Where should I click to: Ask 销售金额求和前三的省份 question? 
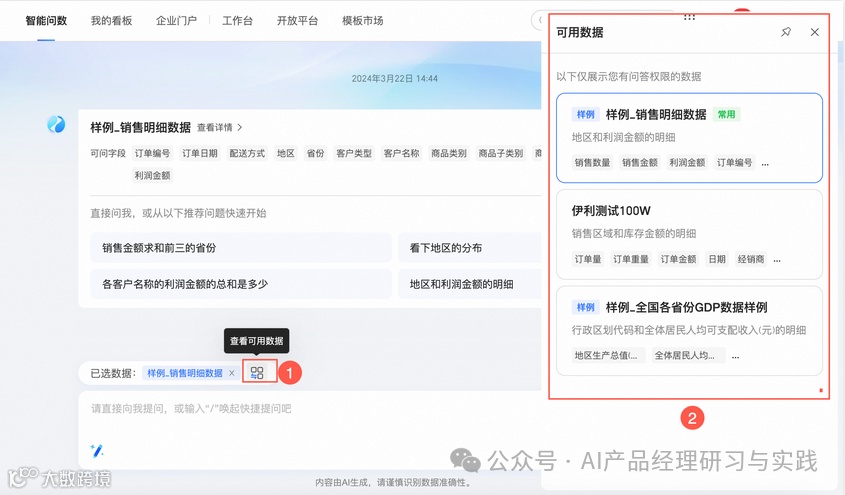(x=240, y=248)
